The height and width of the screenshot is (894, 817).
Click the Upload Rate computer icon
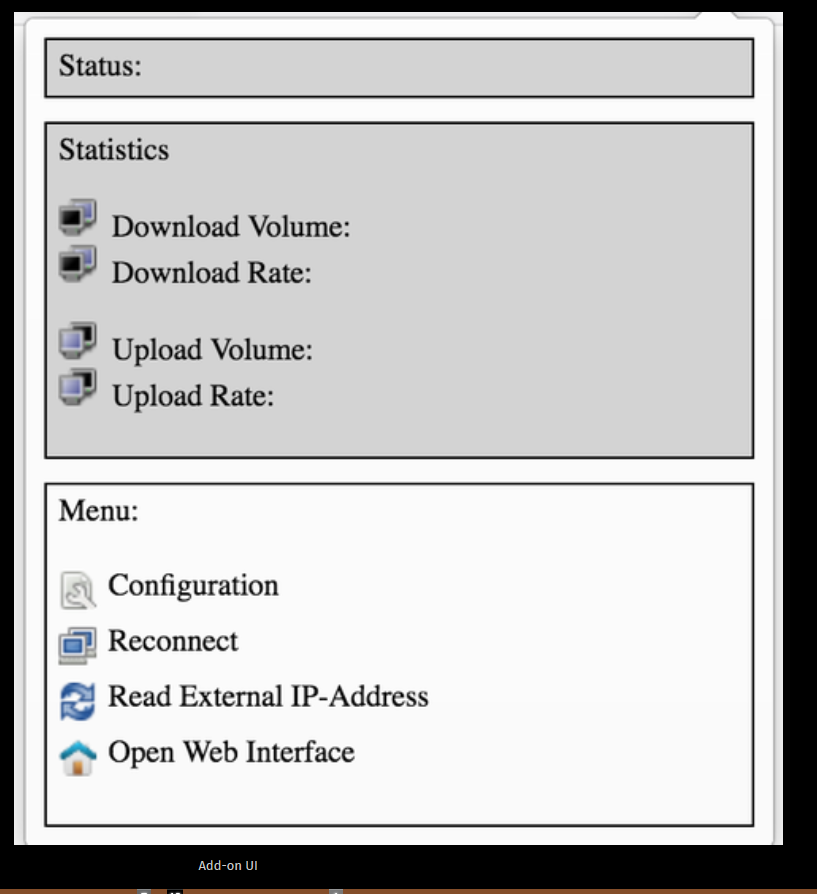tap(78, 387)
